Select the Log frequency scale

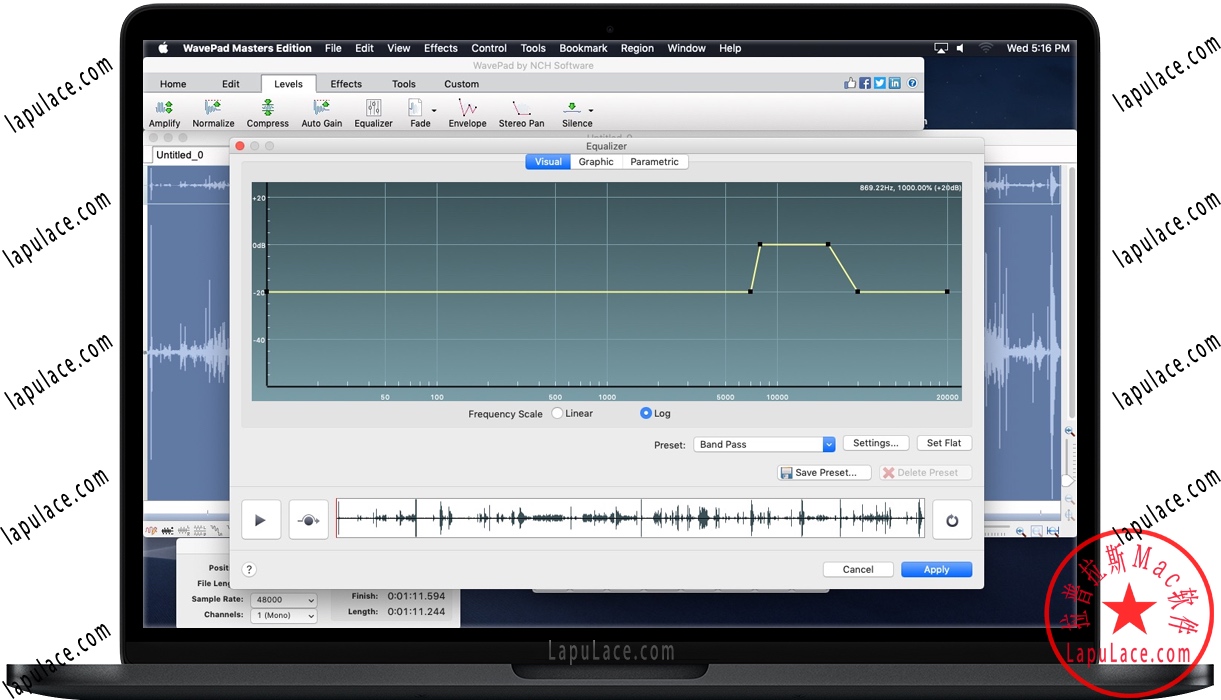pyautogui.click(x=644, y=413)
